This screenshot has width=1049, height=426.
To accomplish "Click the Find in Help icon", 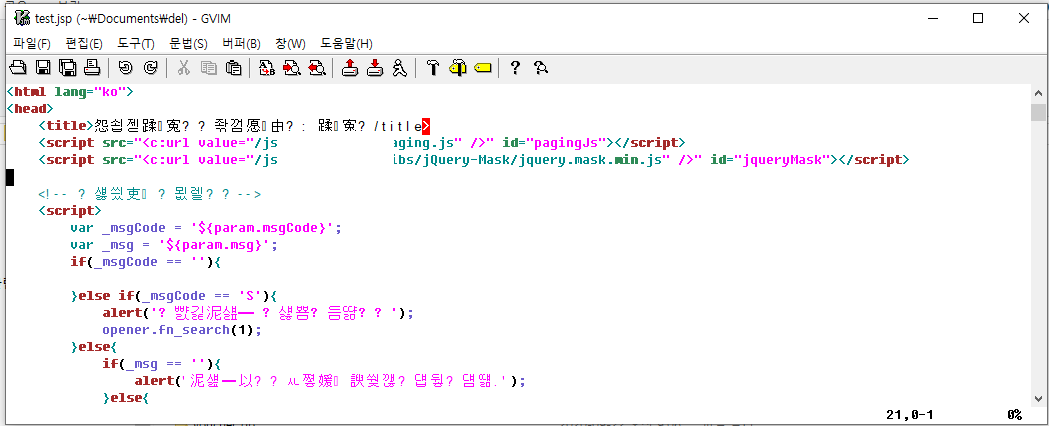I will pos(541,68).
